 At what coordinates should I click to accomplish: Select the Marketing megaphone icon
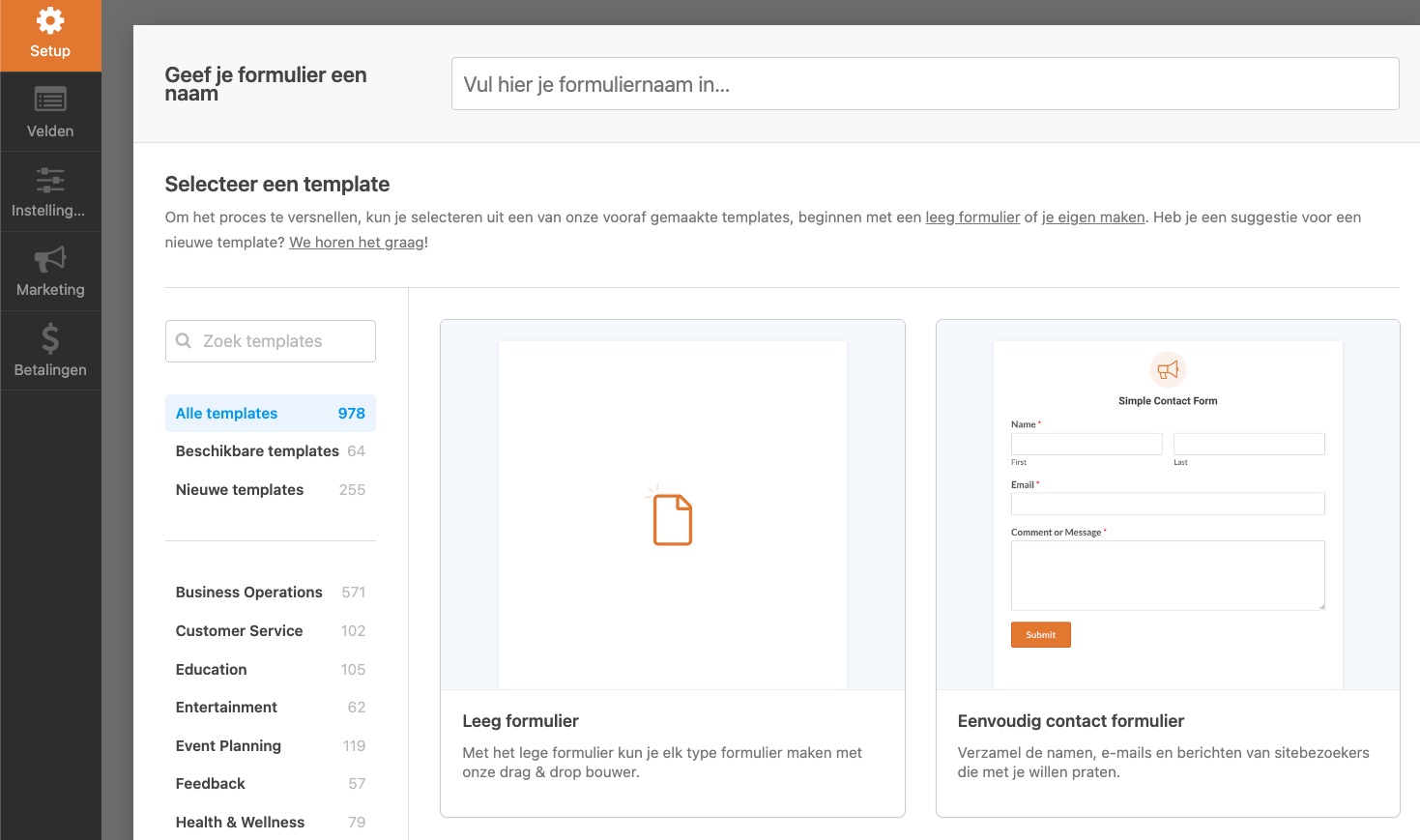[x=50, y=259]
